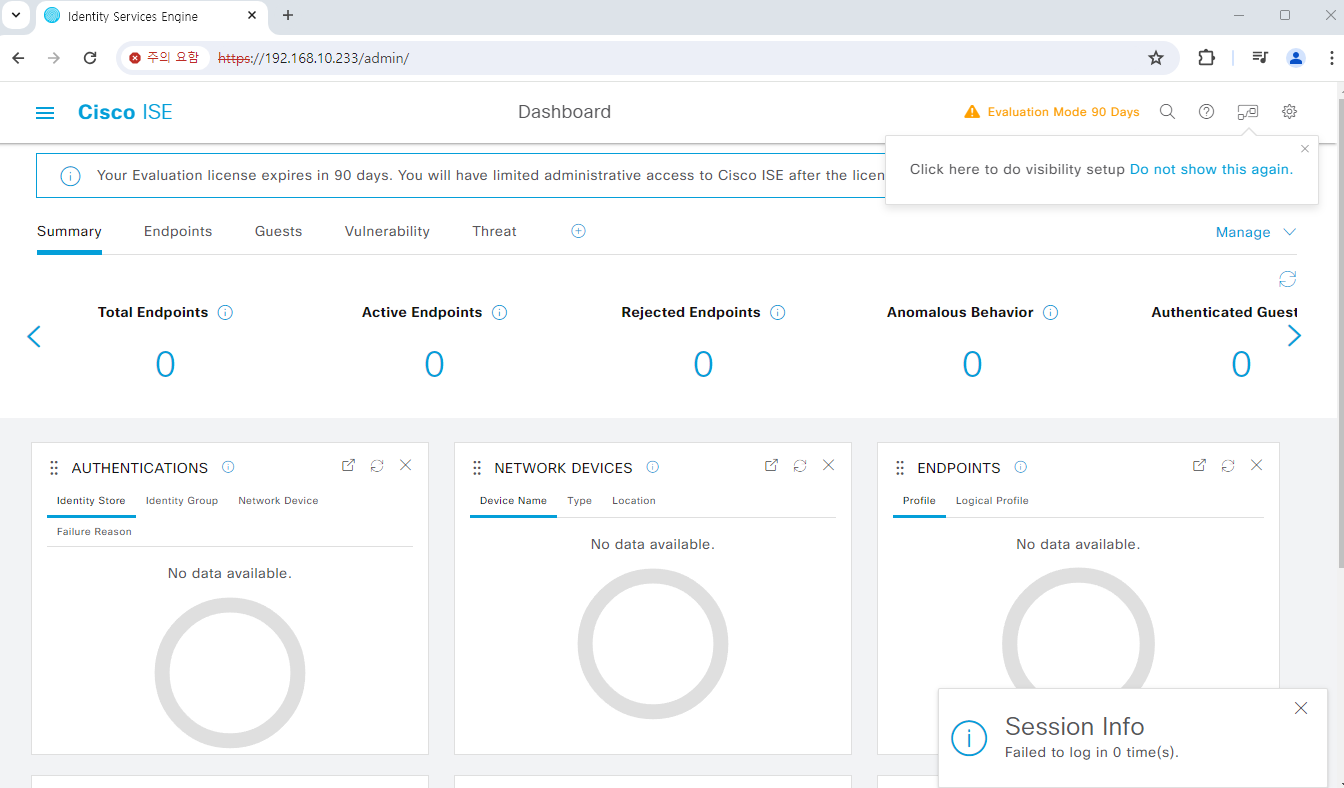This screenshot has width=1344, height=788.
Task: Switch to the Guests tab
Action: tap(278, 231)
